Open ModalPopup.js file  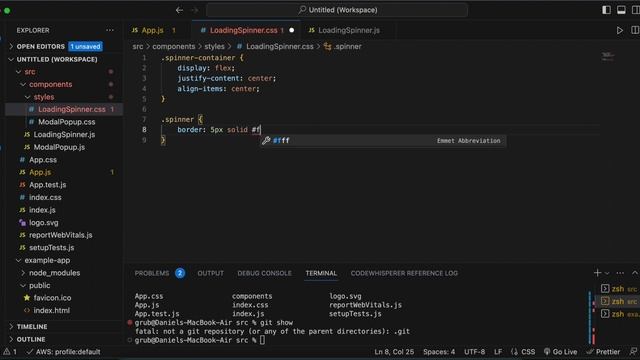pyautogui.click(x=59, y=147)
